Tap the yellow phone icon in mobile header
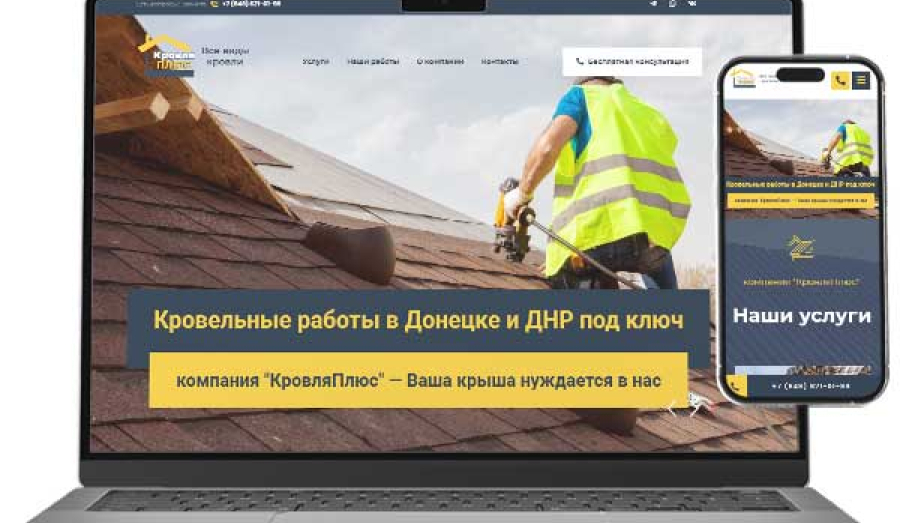Viewport: 900px width, 523px height. point(840,81)
